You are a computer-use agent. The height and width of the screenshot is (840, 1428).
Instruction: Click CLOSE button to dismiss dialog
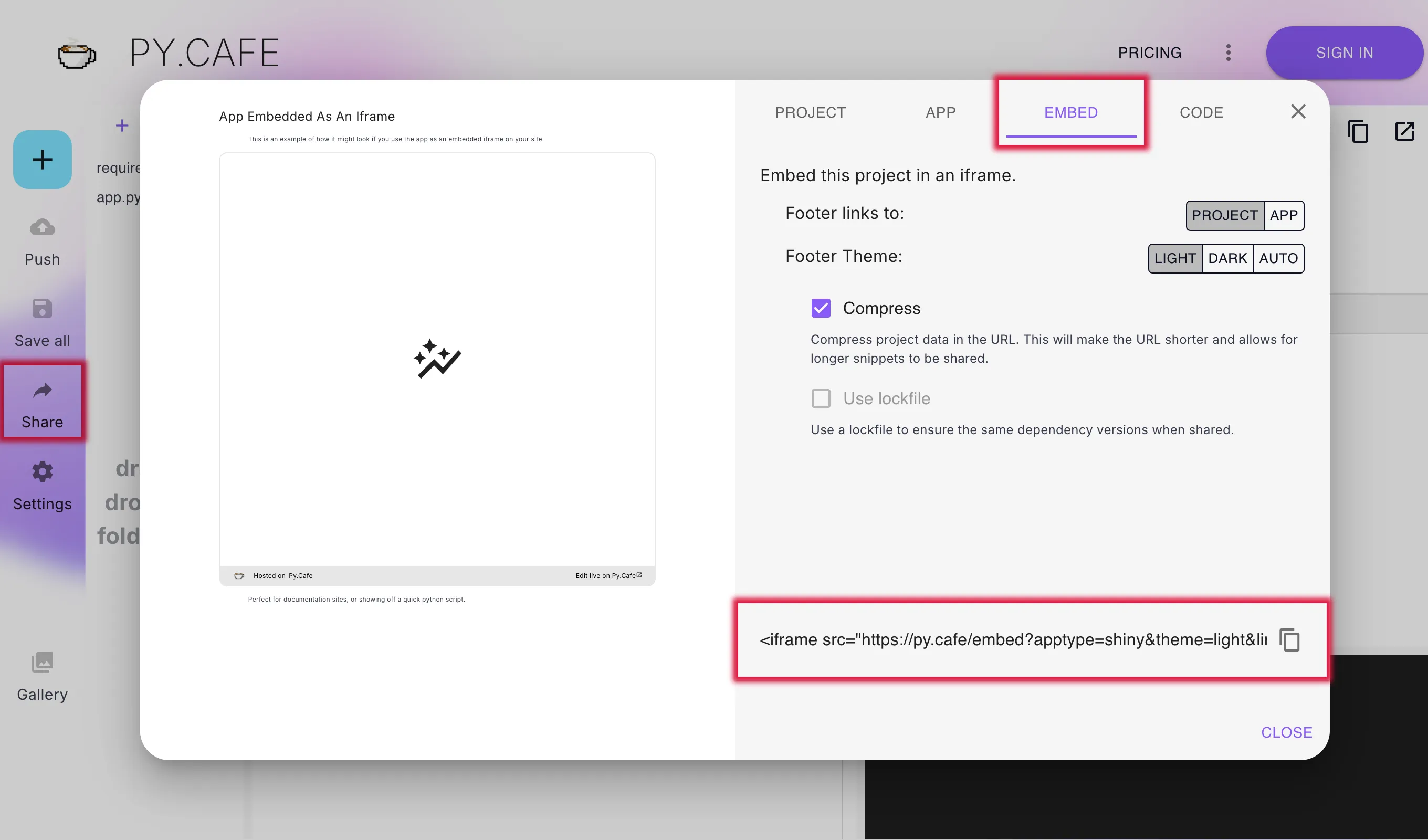(x=1288, y=732)
